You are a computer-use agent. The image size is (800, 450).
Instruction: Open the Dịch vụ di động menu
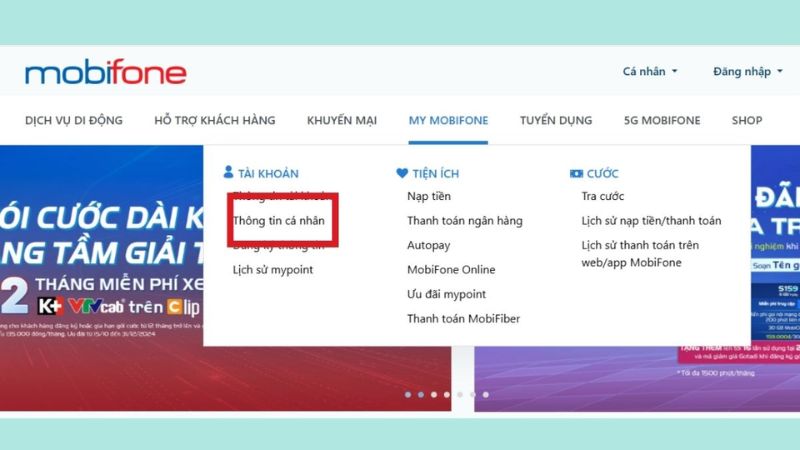[x=74, y=120]
